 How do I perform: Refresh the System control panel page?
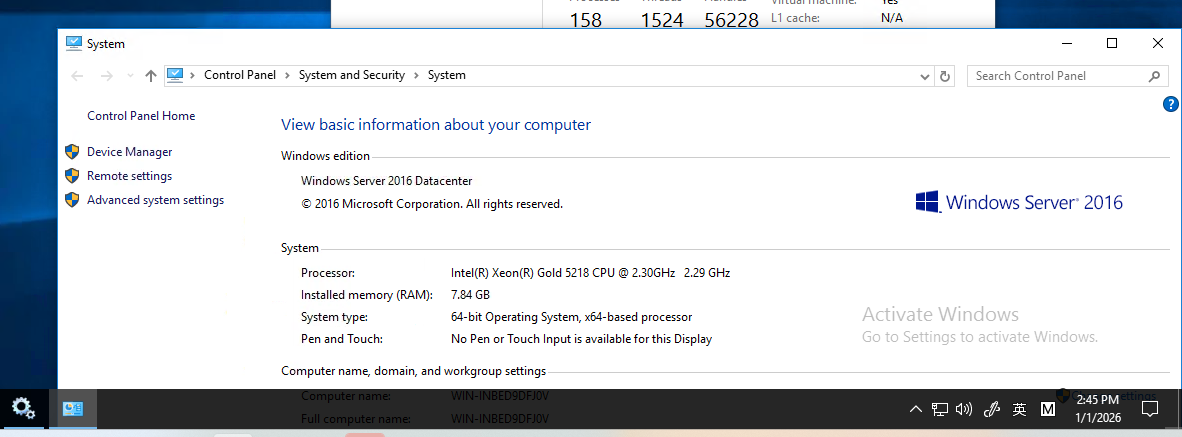(x=945, y=76)
